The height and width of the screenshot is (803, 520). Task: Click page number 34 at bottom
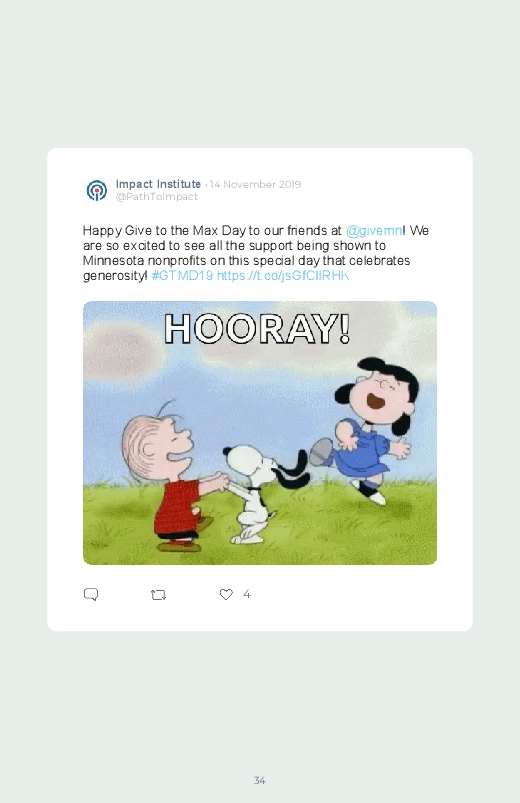coord(259,780)
